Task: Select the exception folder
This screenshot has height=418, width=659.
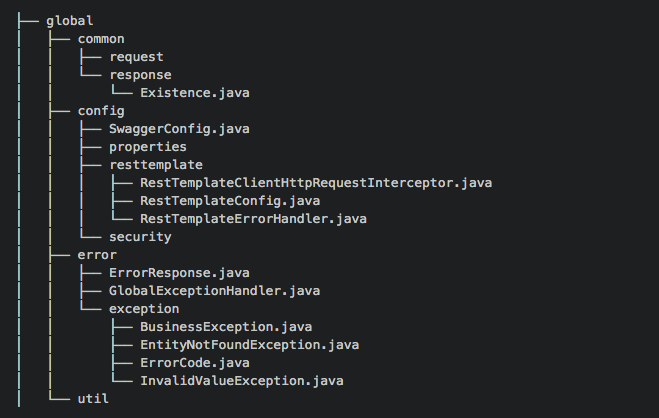Action: pyautogui.click(x=144, y=309)
